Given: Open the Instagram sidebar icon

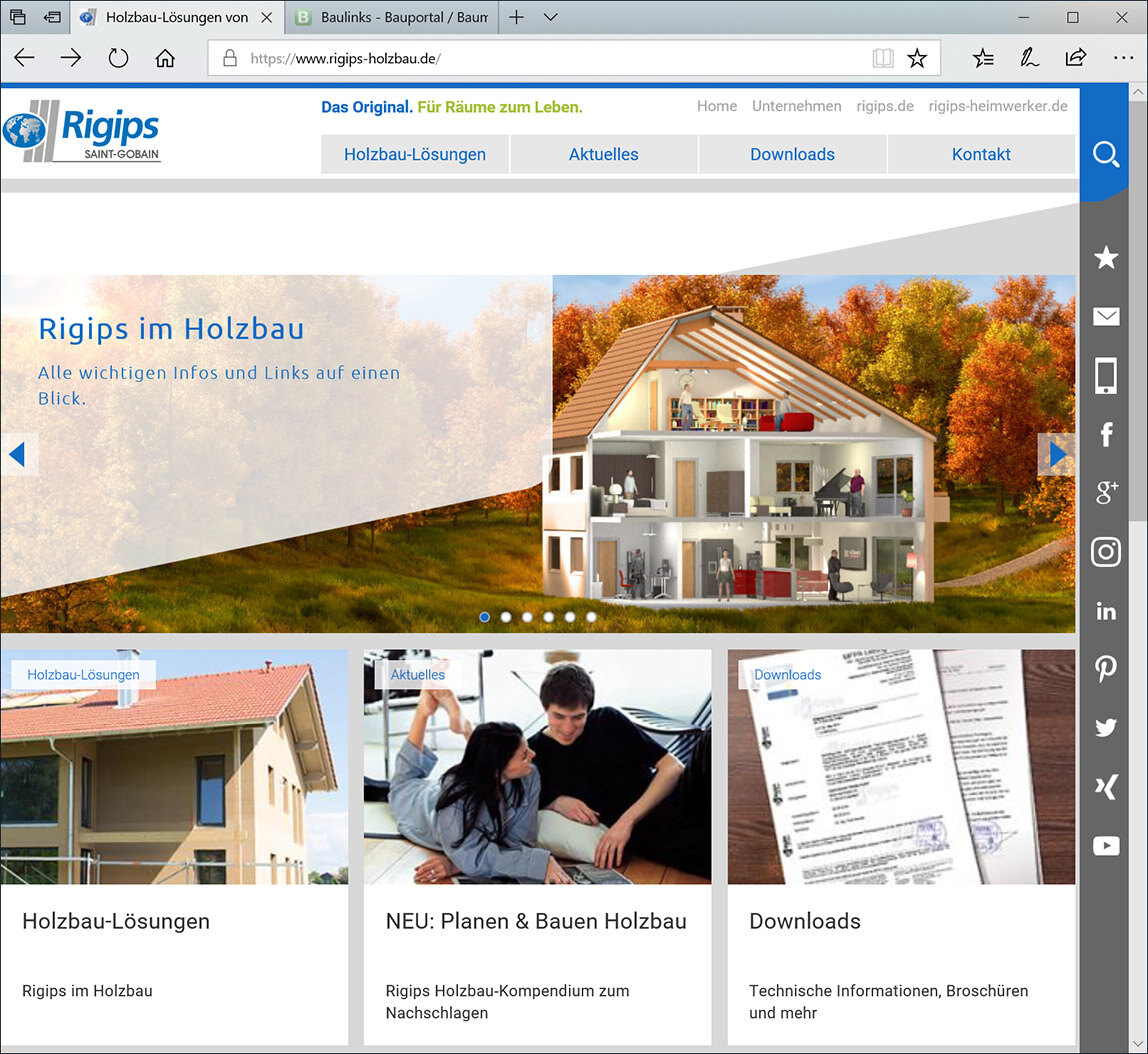Looking at the screenshot, I should (x=1106, y=552).
